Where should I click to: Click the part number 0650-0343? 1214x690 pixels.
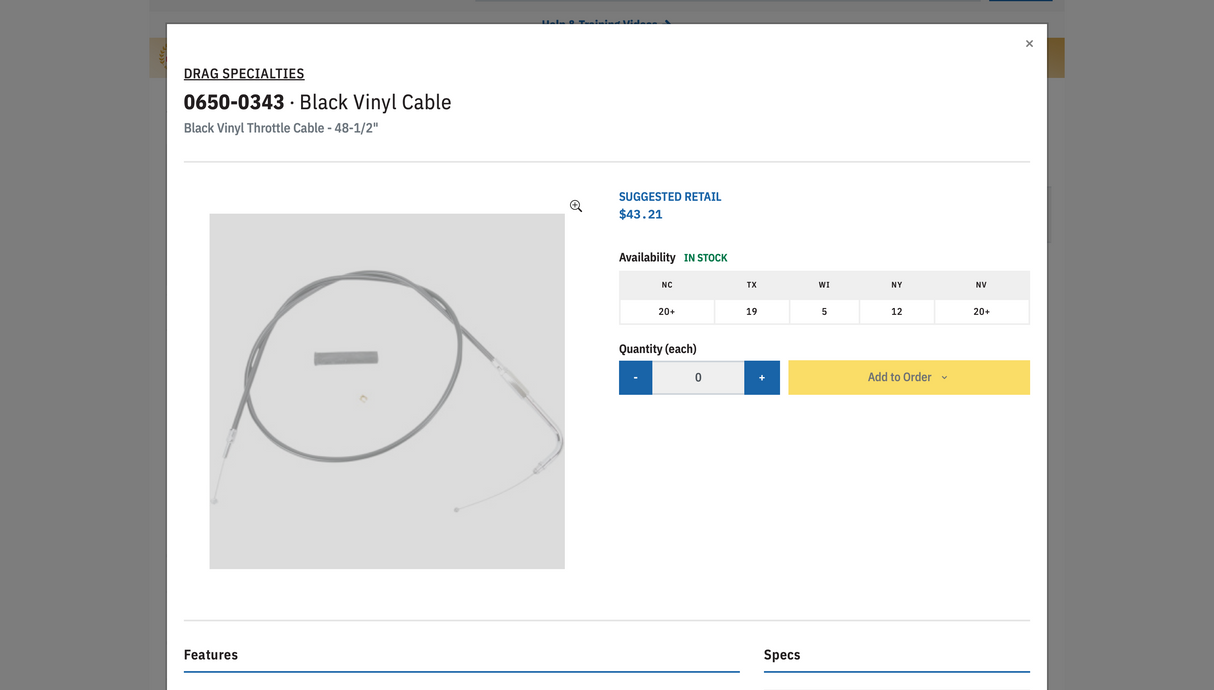234,102
